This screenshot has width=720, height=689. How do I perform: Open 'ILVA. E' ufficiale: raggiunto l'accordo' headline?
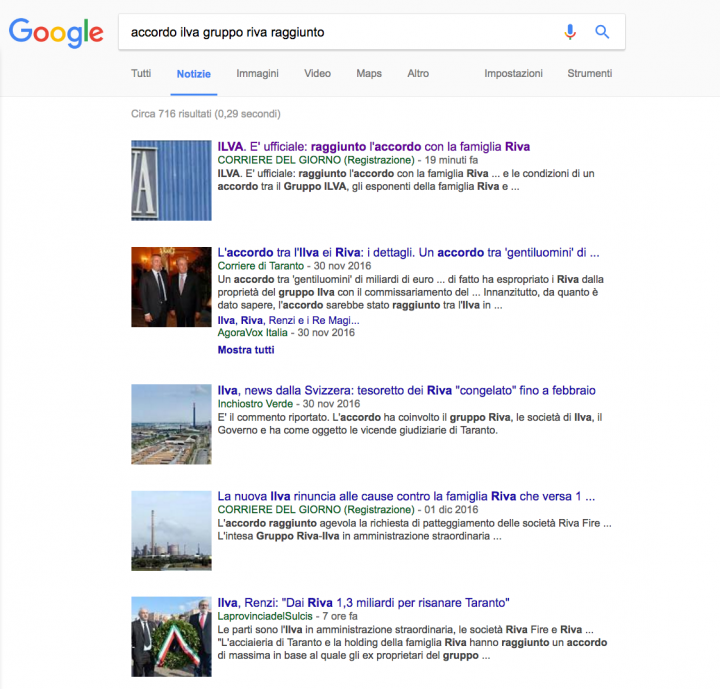coord(373,147)
